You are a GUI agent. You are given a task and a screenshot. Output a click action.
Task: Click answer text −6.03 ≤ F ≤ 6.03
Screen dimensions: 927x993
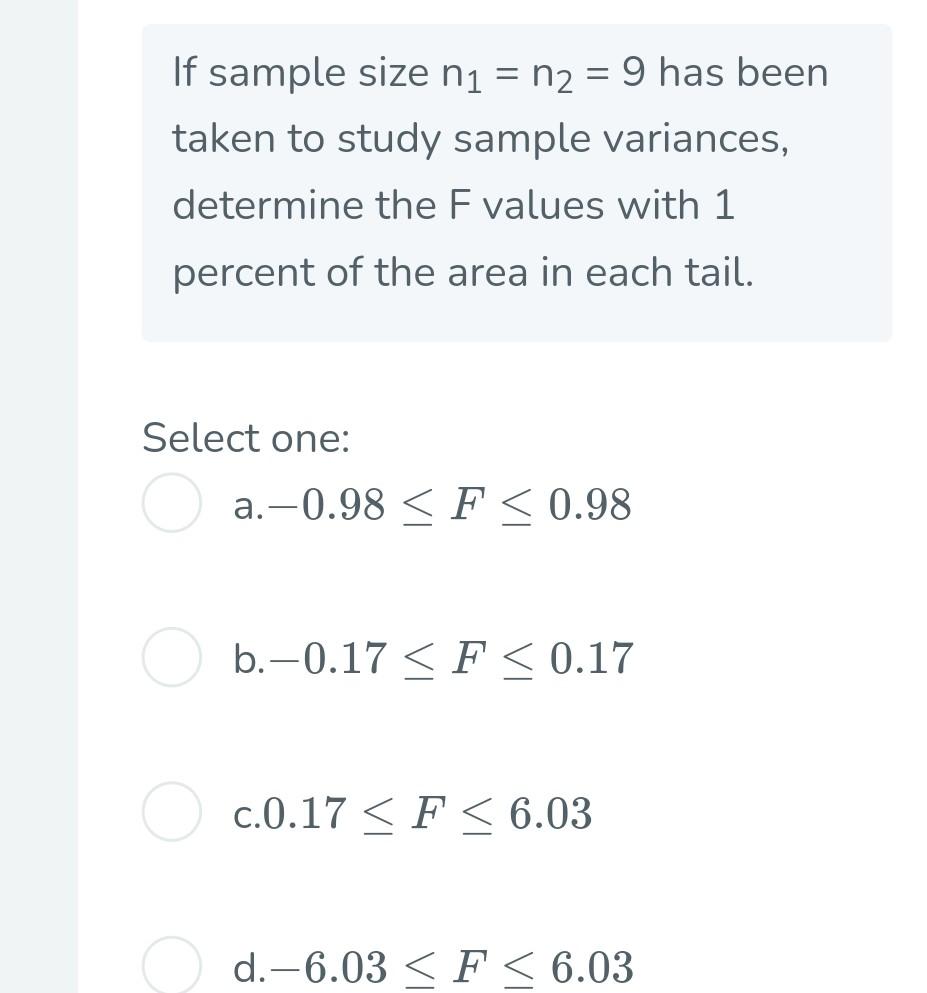[451, 967]
